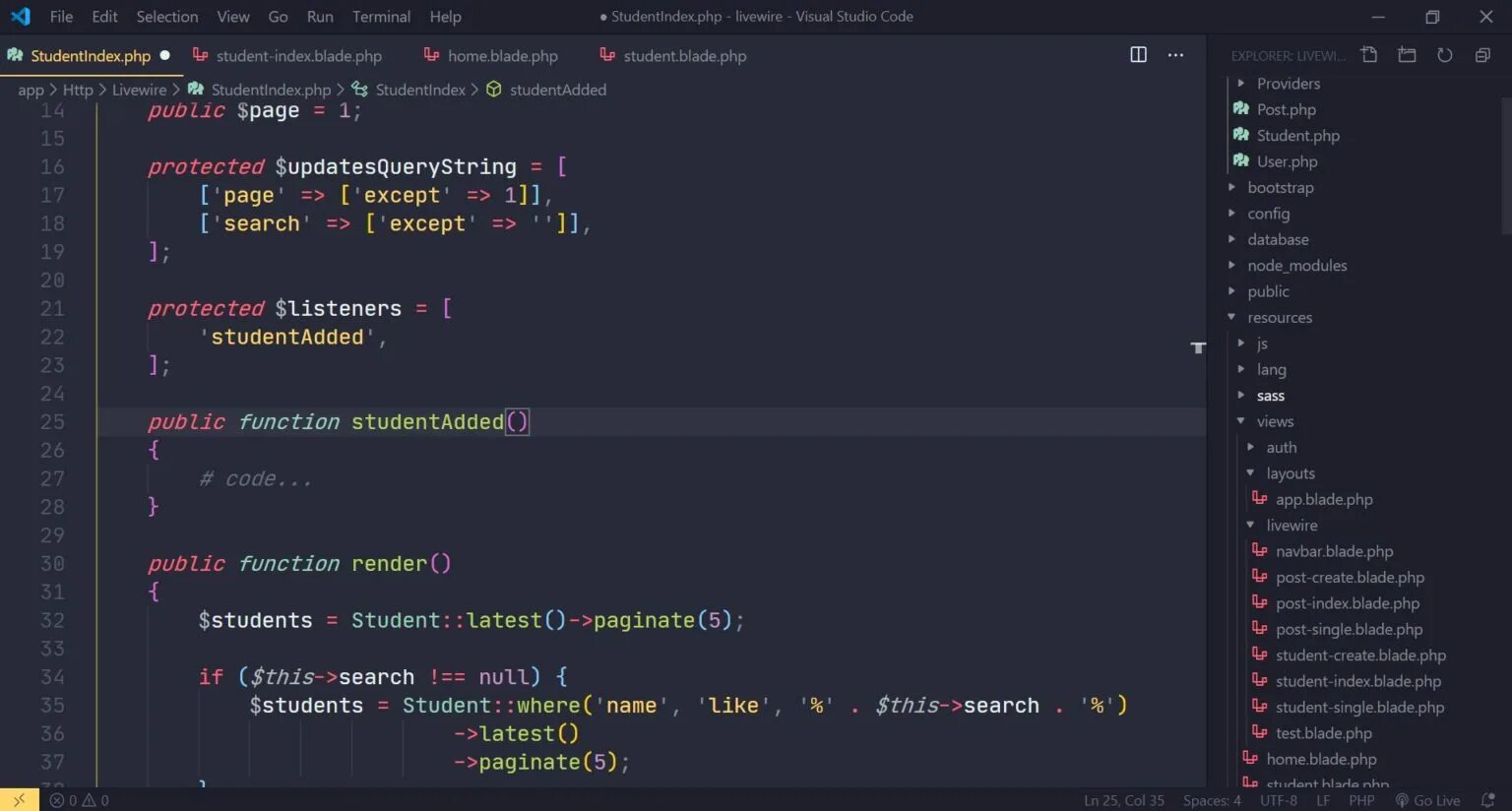Open student-single.blade.php file
Viewport: 1512px width, 811px height.
tap(1359, 707)
